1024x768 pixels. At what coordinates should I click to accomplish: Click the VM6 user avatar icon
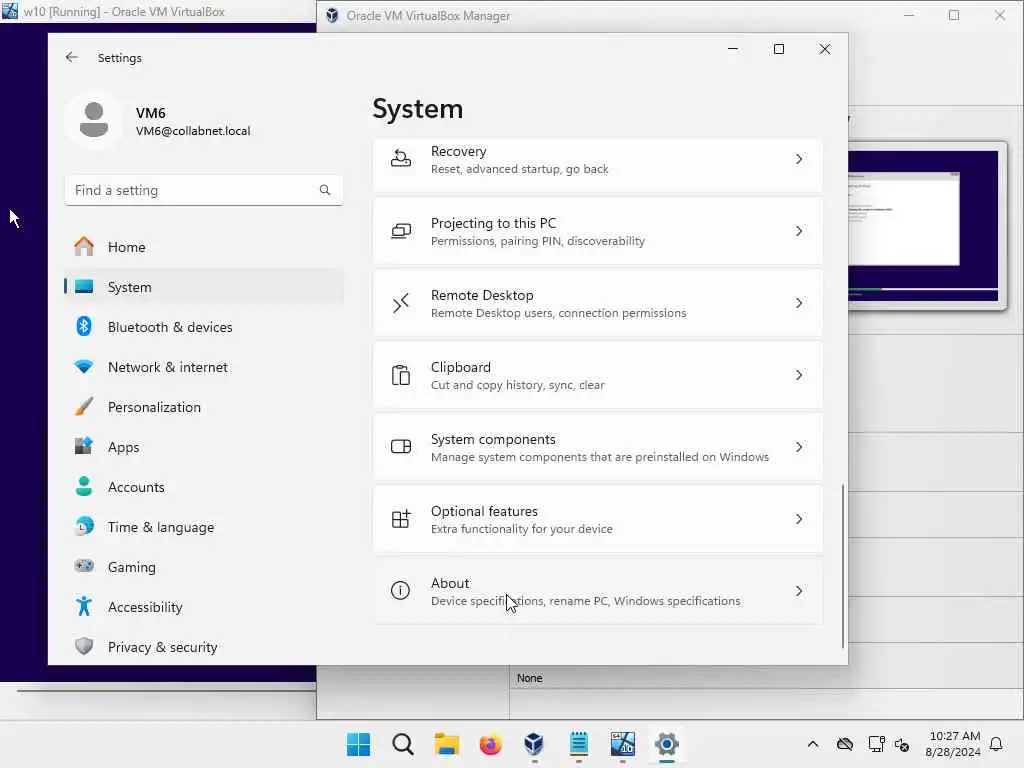pyautogui.click(x=93, y=120)
